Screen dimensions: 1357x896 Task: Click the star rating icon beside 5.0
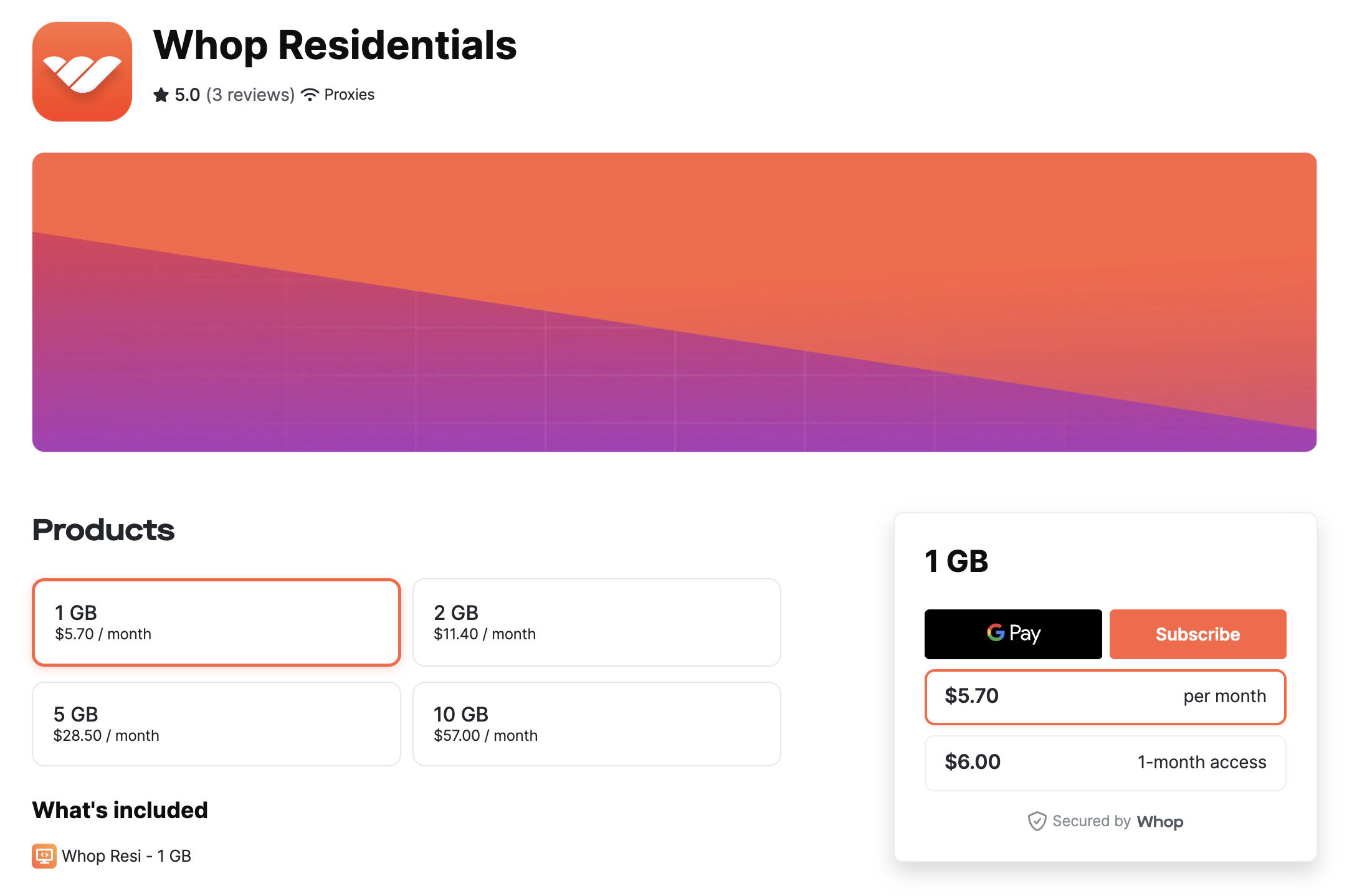(x=161, y=94)
